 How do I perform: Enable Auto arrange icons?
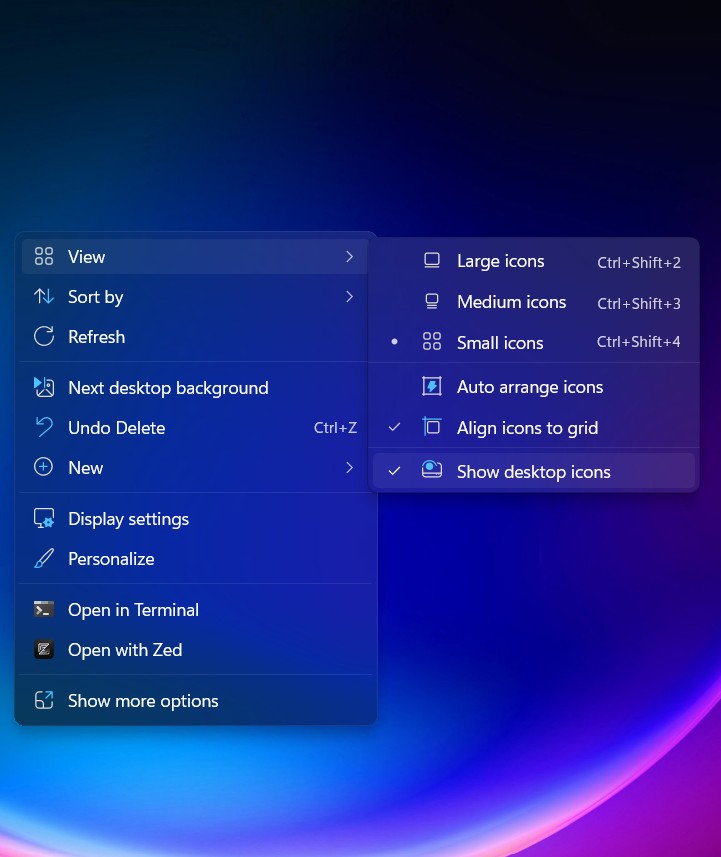(534, 387)
